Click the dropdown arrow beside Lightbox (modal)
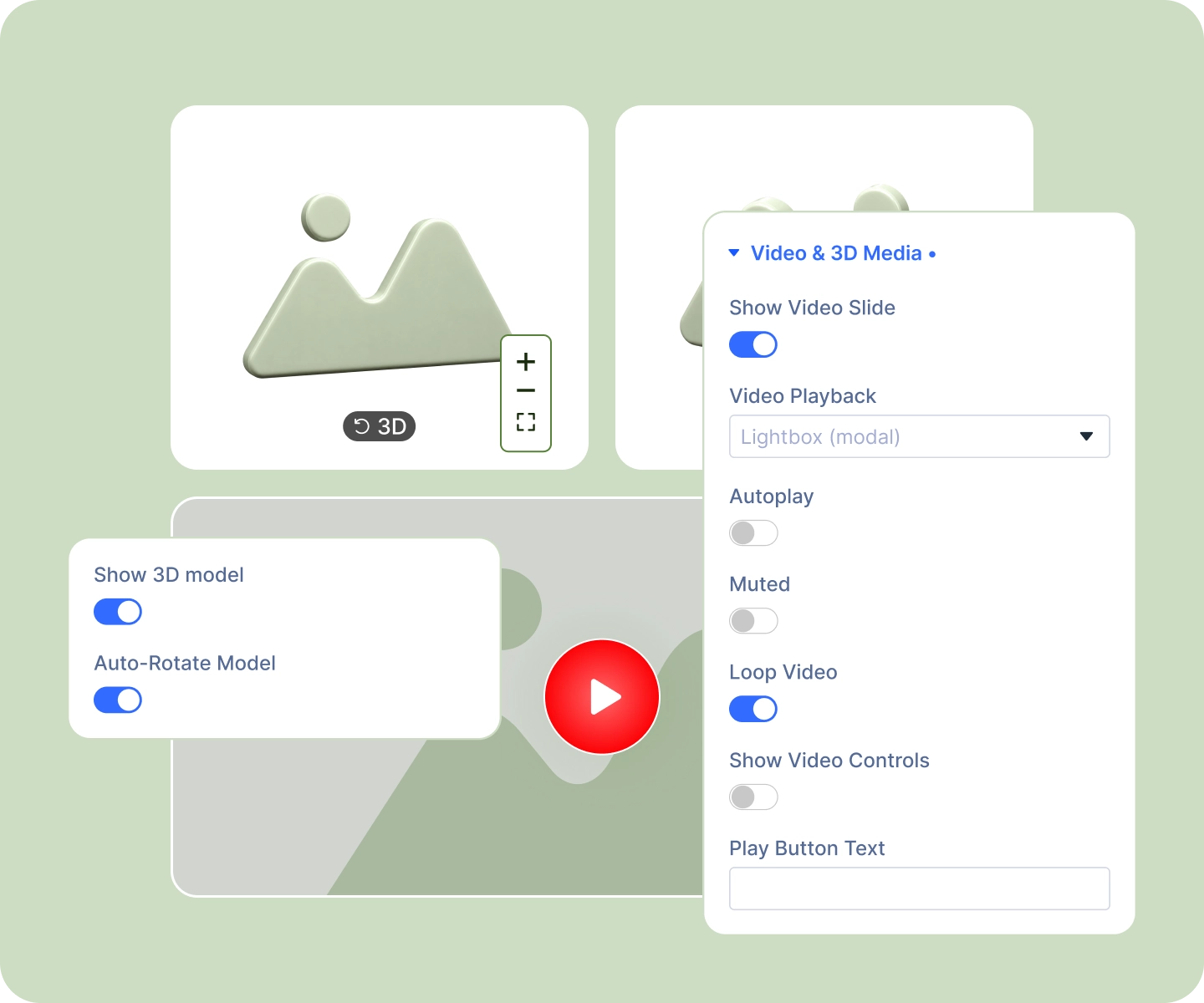 click(1086, 436)
